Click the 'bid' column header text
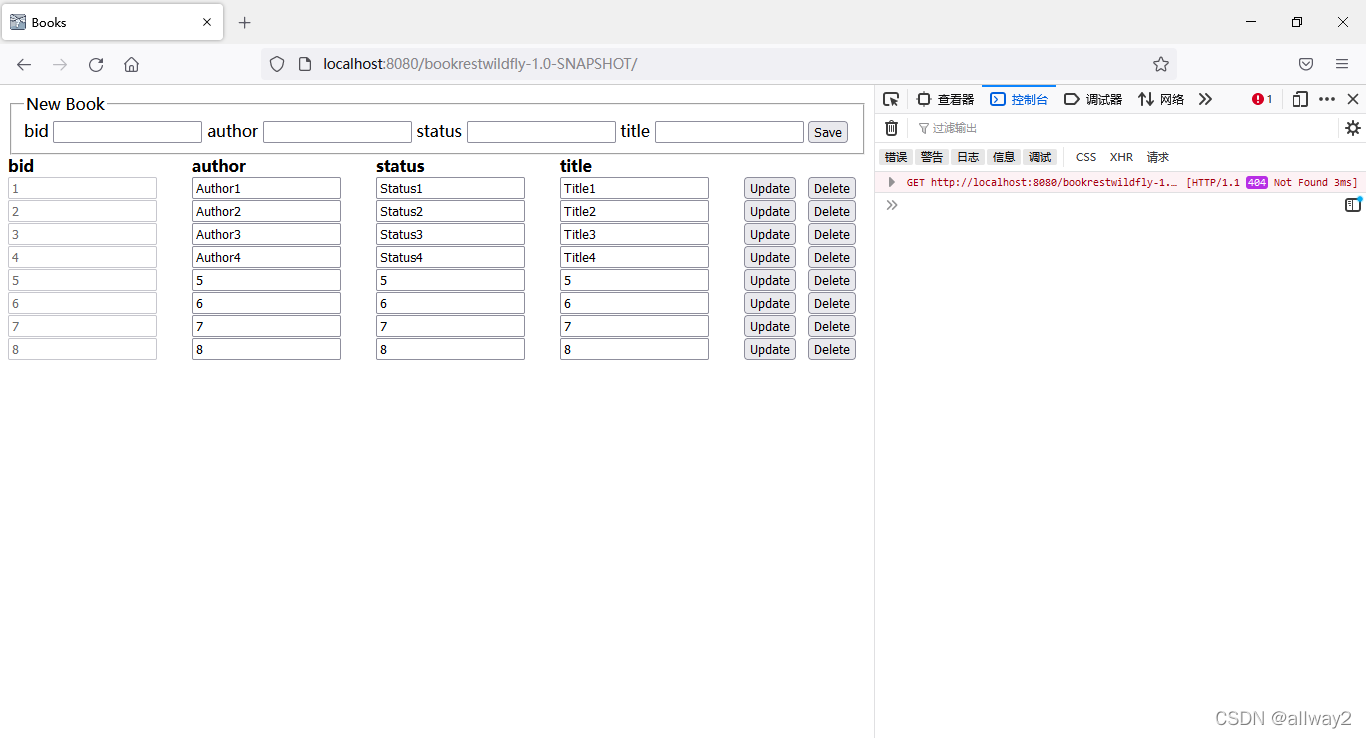1366x738 pixels. point(21,166)
